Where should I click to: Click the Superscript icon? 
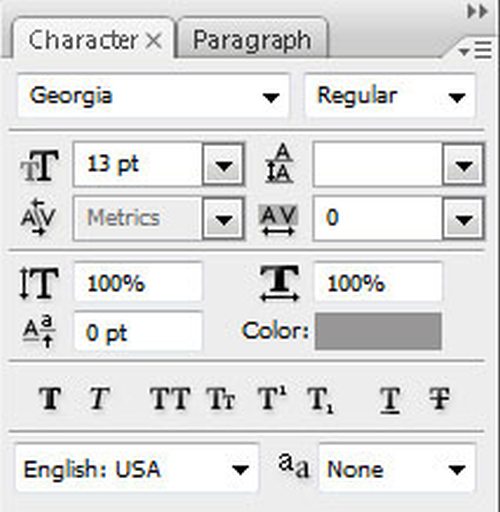tap(272, 398)
